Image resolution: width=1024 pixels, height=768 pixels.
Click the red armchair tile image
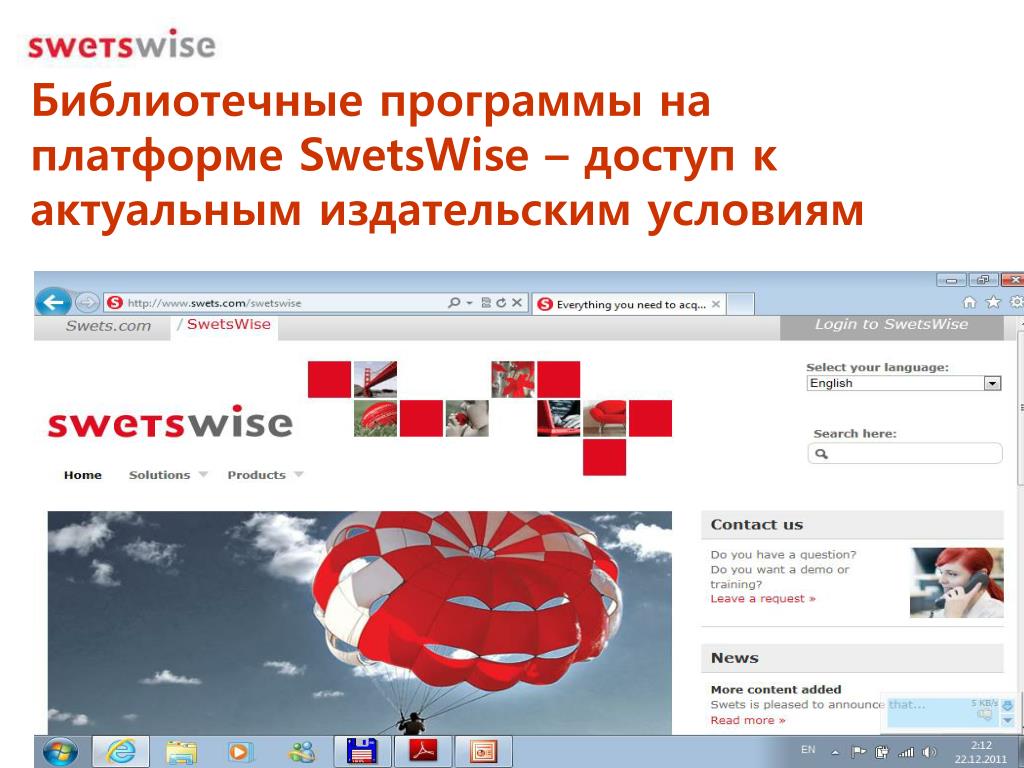[x=604, y=418]
